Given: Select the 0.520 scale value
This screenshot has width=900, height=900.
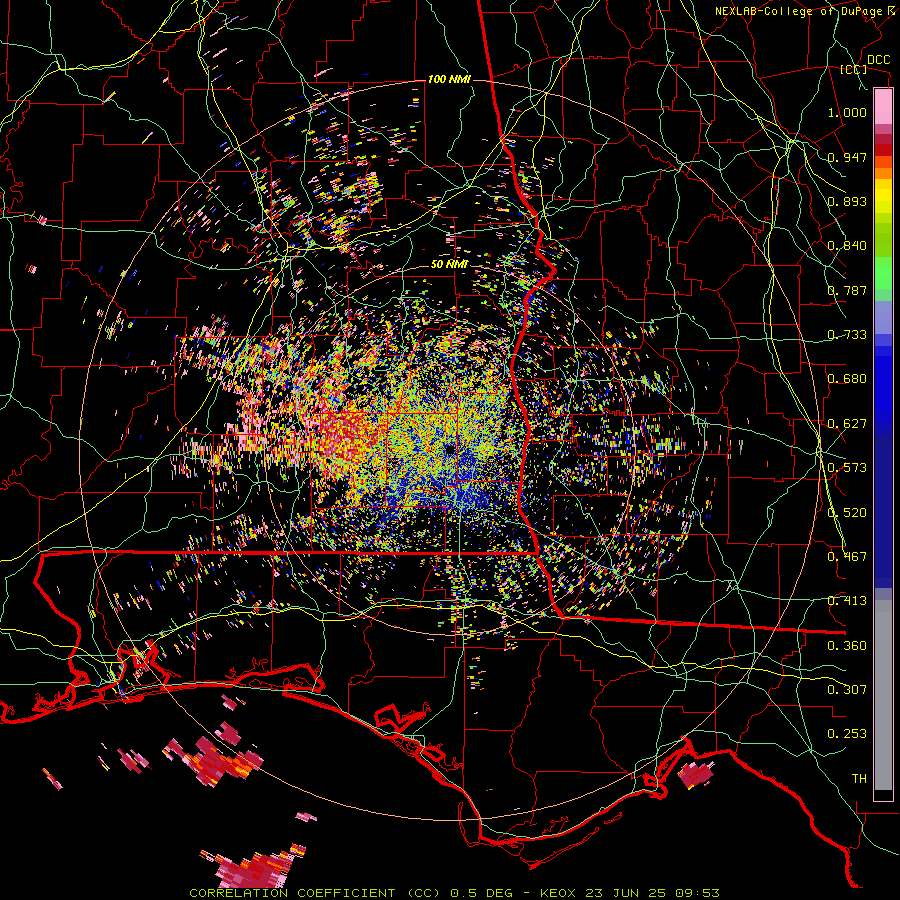Looking at the screenshot, I should click(x=847, y=513).
